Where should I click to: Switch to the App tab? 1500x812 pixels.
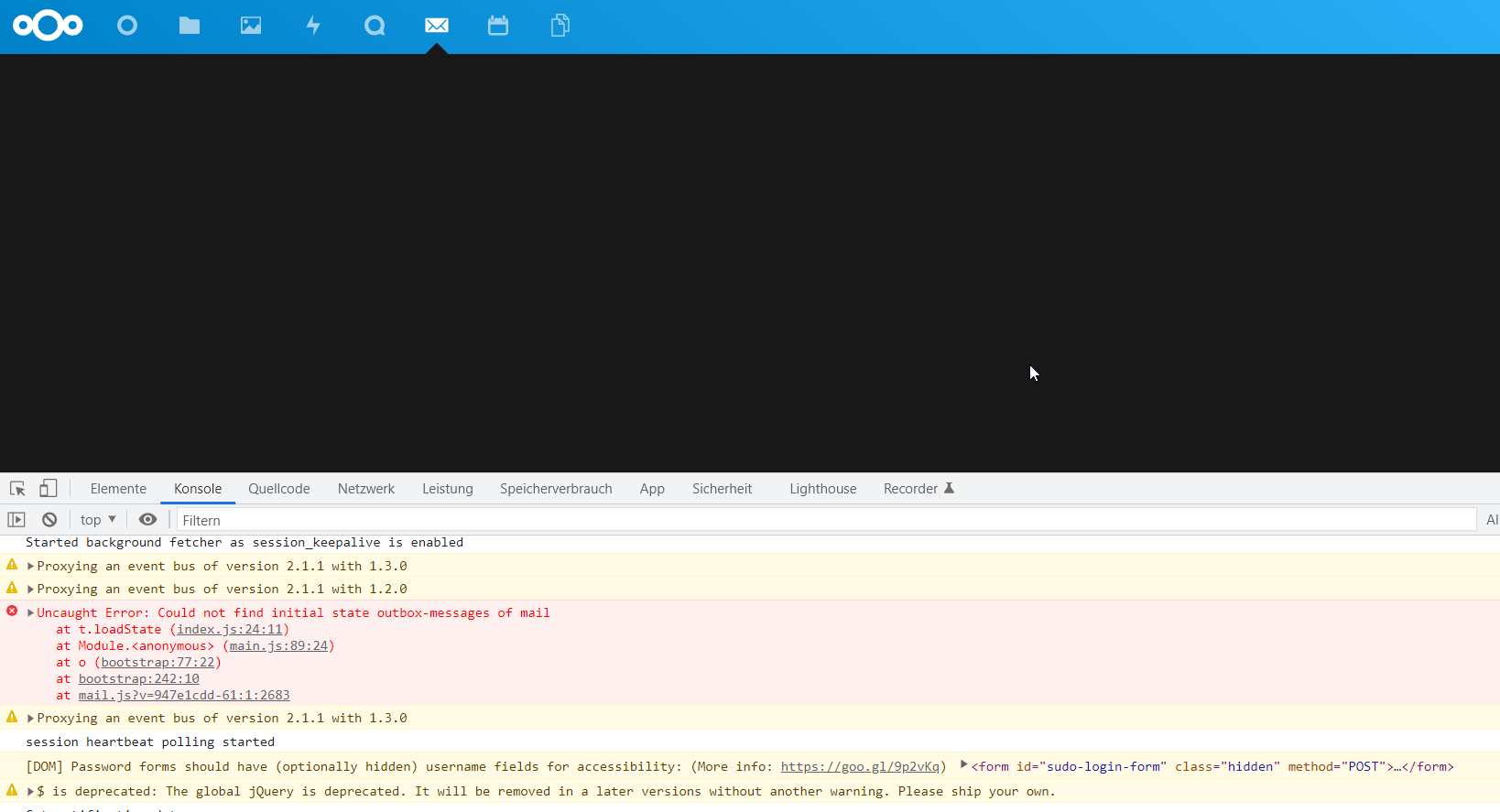pyautogui.click(x=652, y=489)
